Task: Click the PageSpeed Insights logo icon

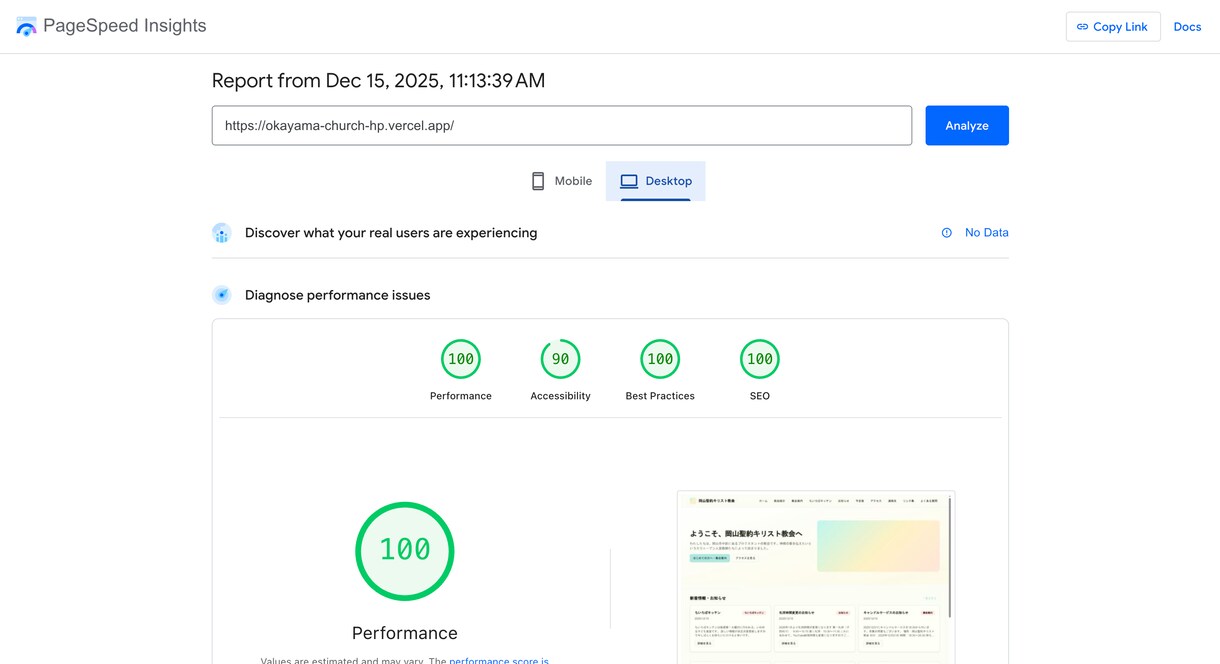Action: click(26, 26)
